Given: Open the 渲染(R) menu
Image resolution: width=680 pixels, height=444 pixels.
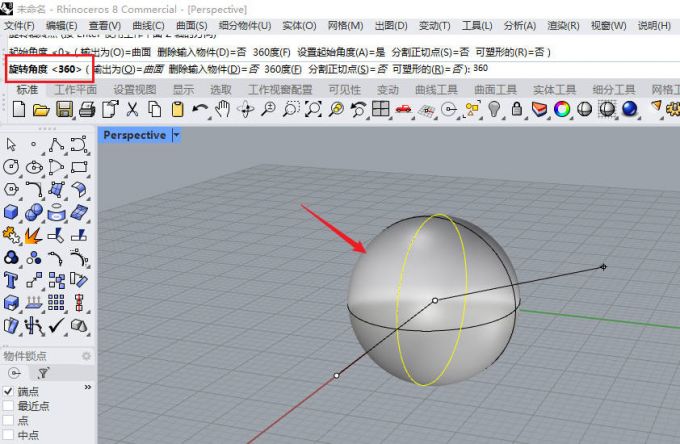Looking at the screenshot, I should click(x=563, y=26).
